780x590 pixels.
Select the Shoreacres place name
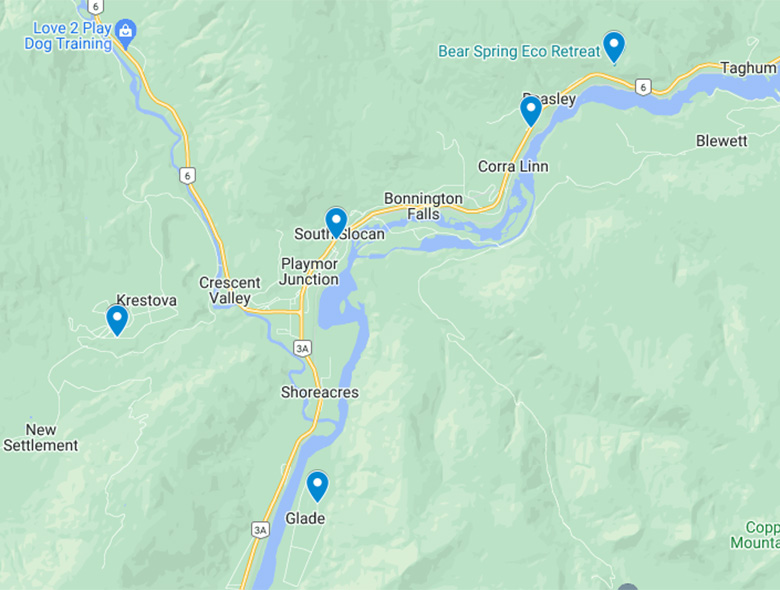coord(320,392)
